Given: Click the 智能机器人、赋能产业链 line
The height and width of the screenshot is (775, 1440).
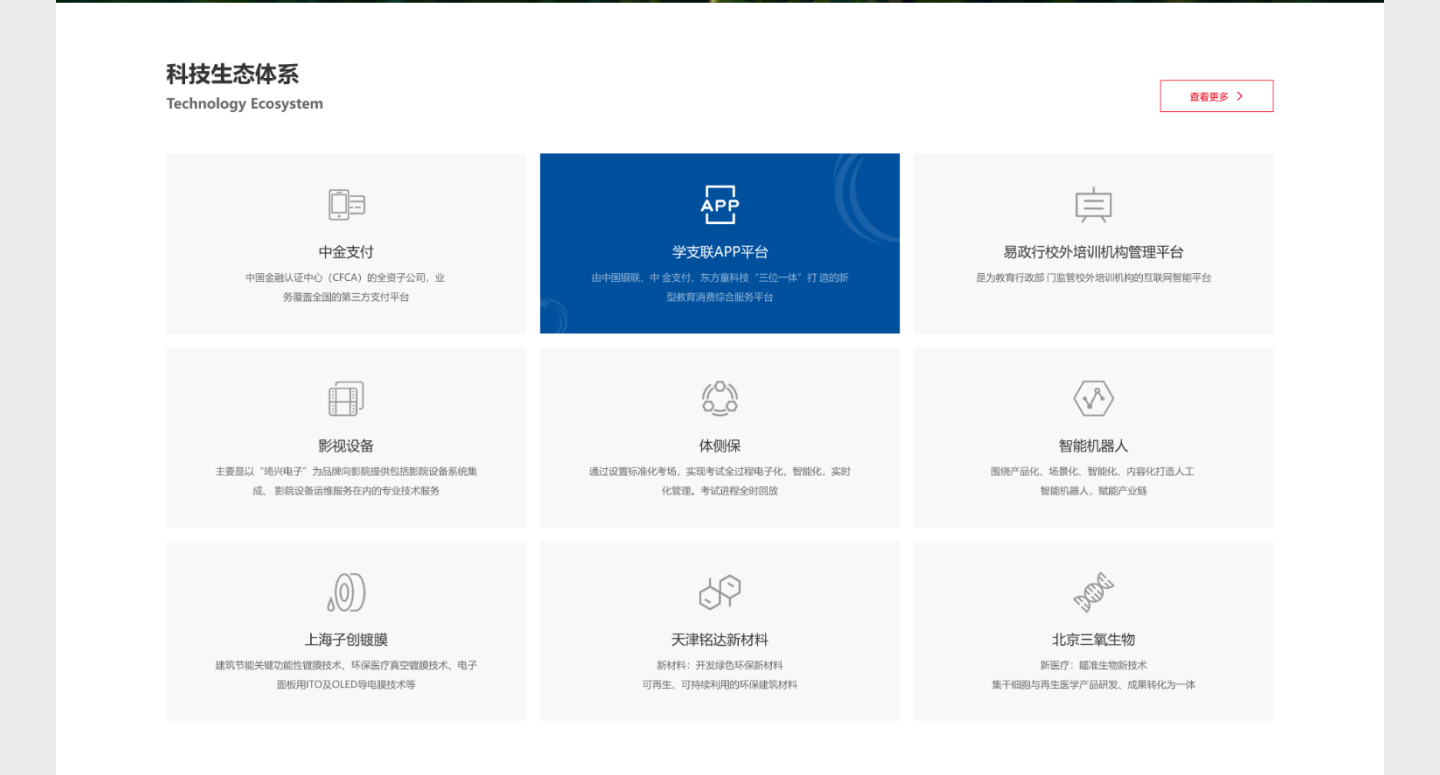Looking at the screenshot, I should coord(1093,491).
